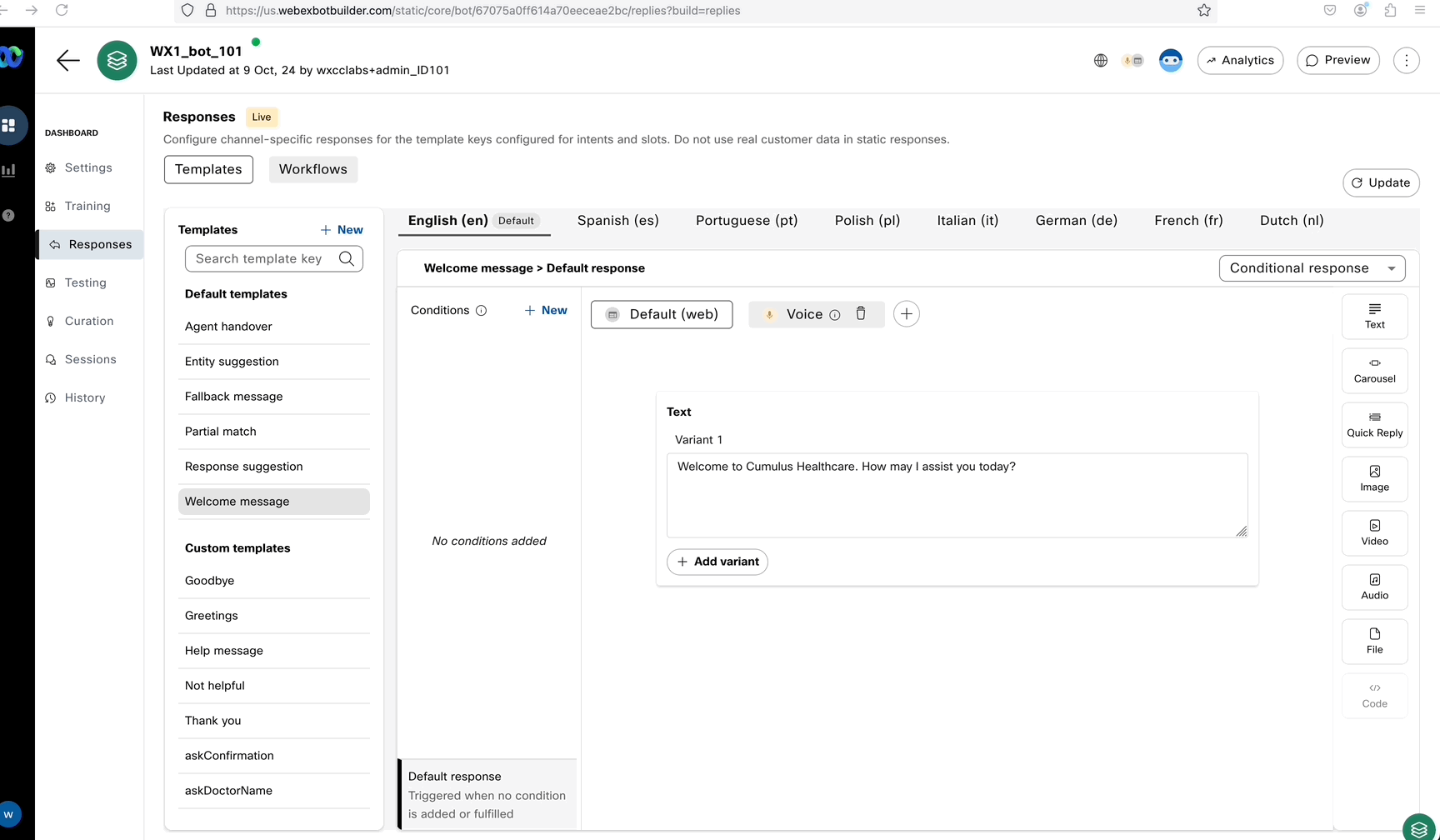Switch to the Workflows tab
This screenshot has width=1440, height=840.
coord(312,169)
